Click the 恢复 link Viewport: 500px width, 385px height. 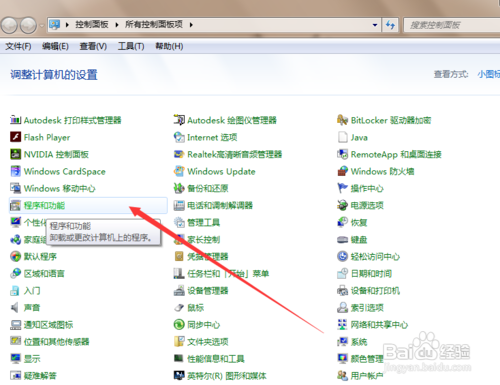tap(359, 222)
